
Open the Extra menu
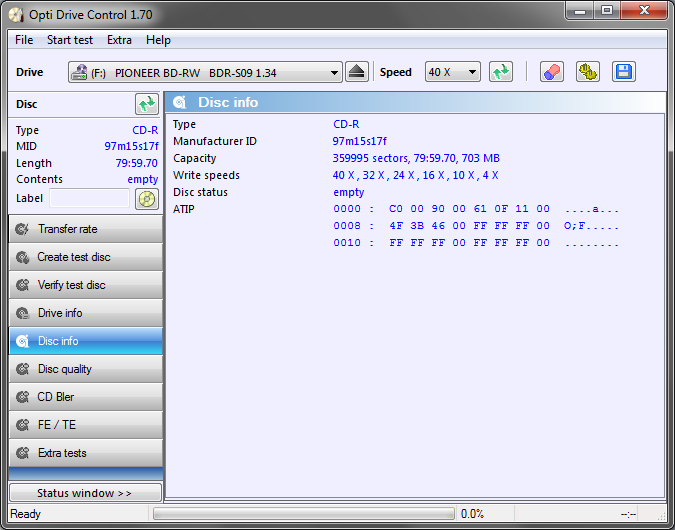pyautogui.click(x=119, y=40)
